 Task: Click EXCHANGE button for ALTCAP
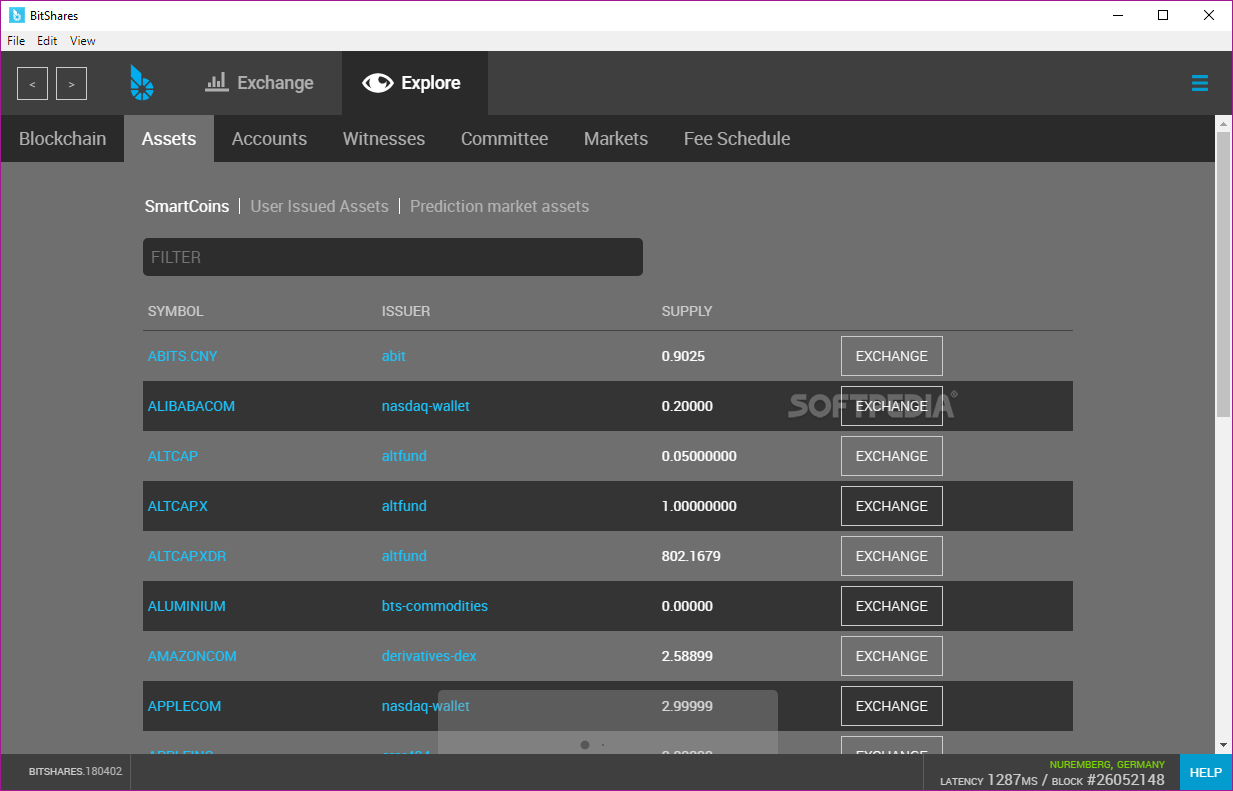click(x=892, y=456)
